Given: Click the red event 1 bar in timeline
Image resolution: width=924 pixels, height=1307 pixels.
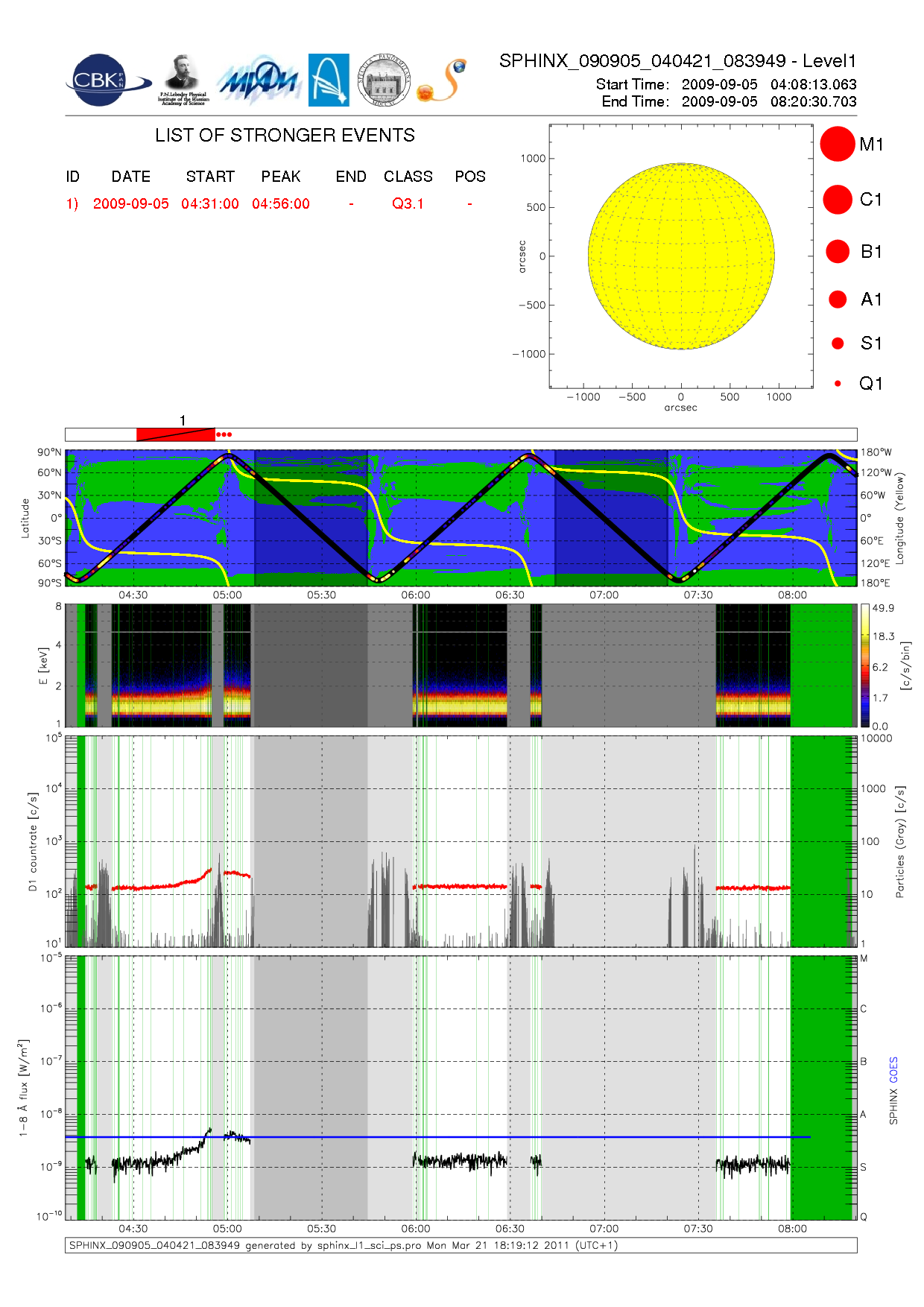Looking at the screenshot, I should [x=176, y=434].
